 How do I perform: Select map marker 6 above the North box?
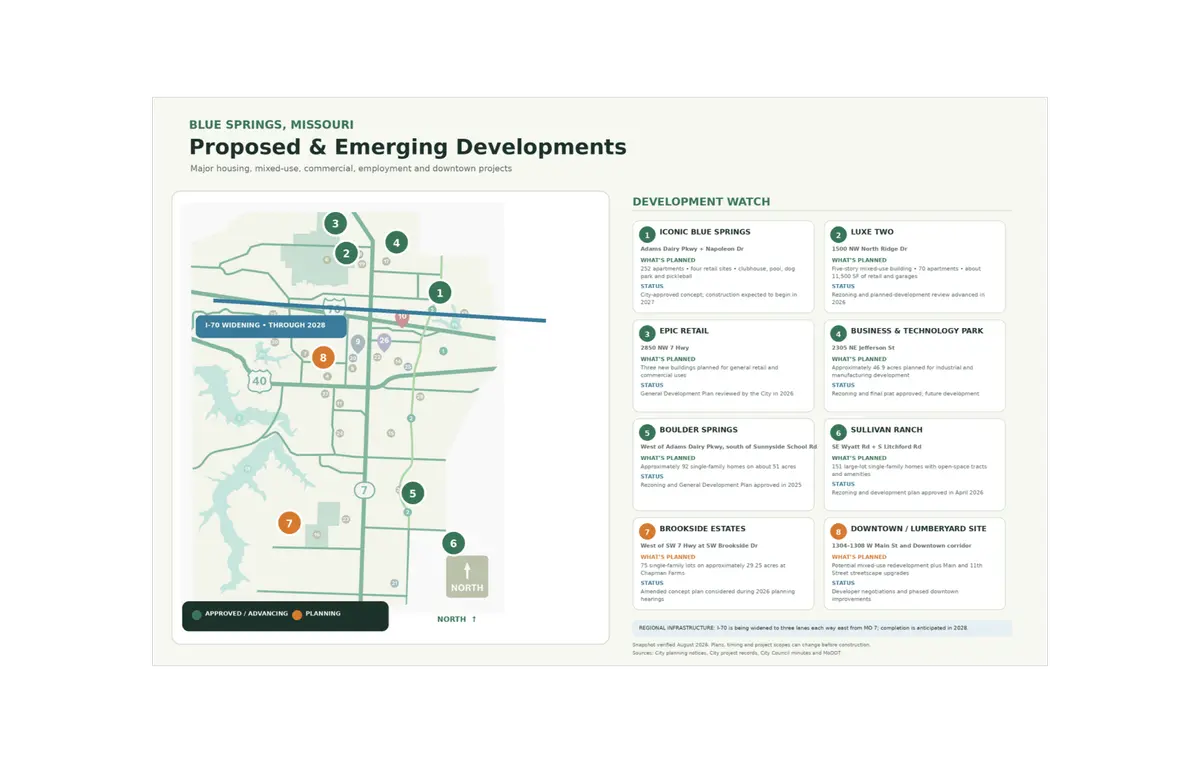pyautogui.click(x=453, y=544)
